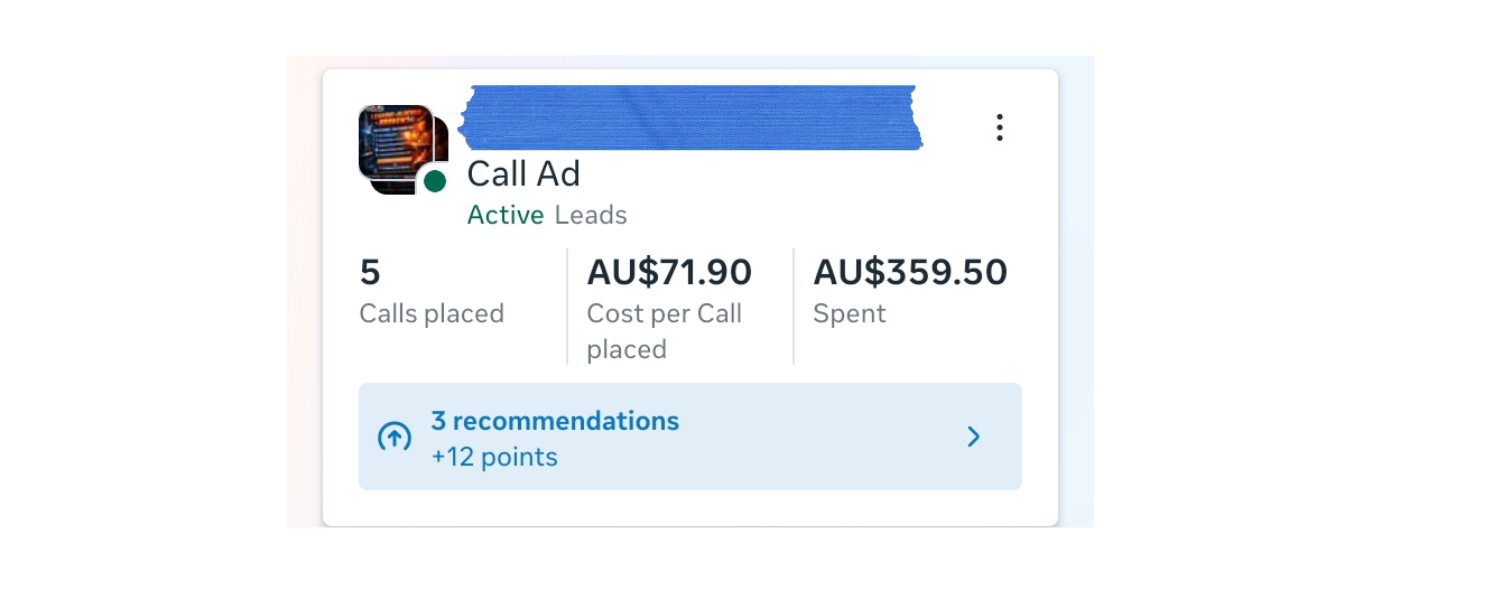
Task: Click the Spent metric label
Action: tap(849, 314)
